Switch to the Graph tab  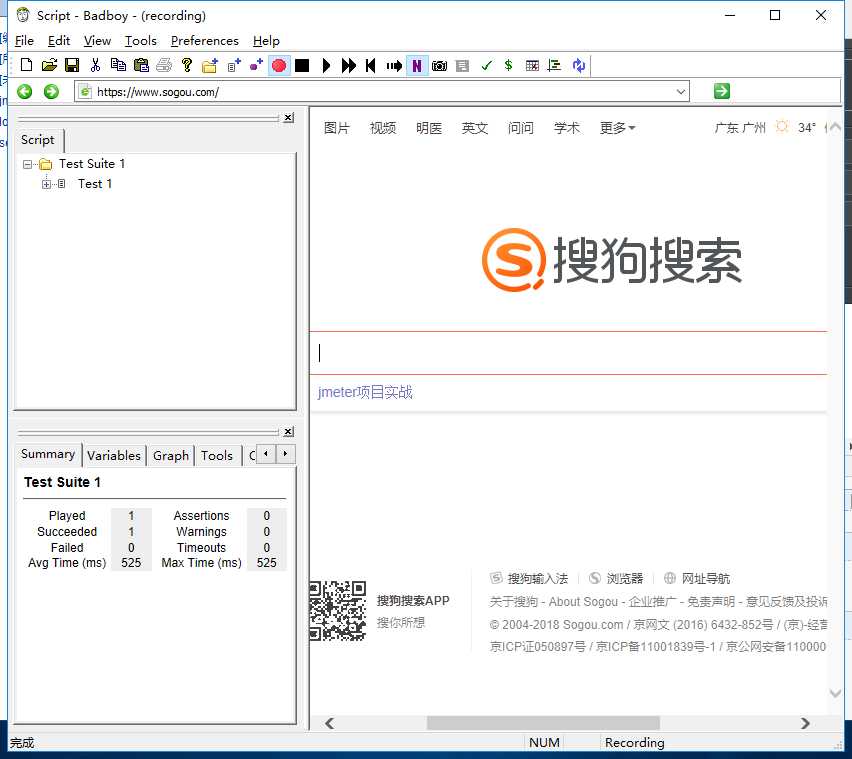[171, 455]
